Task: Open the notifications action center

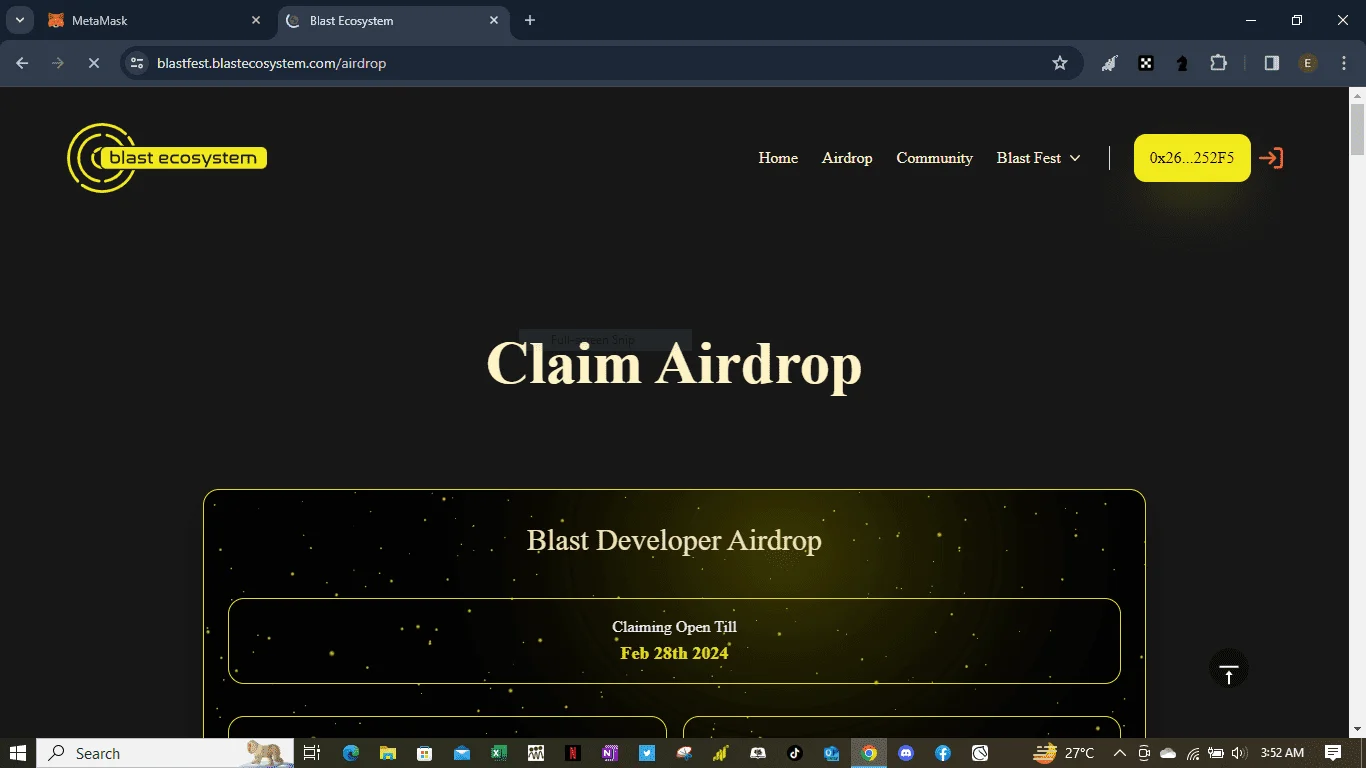Action: pos(1333,753)
